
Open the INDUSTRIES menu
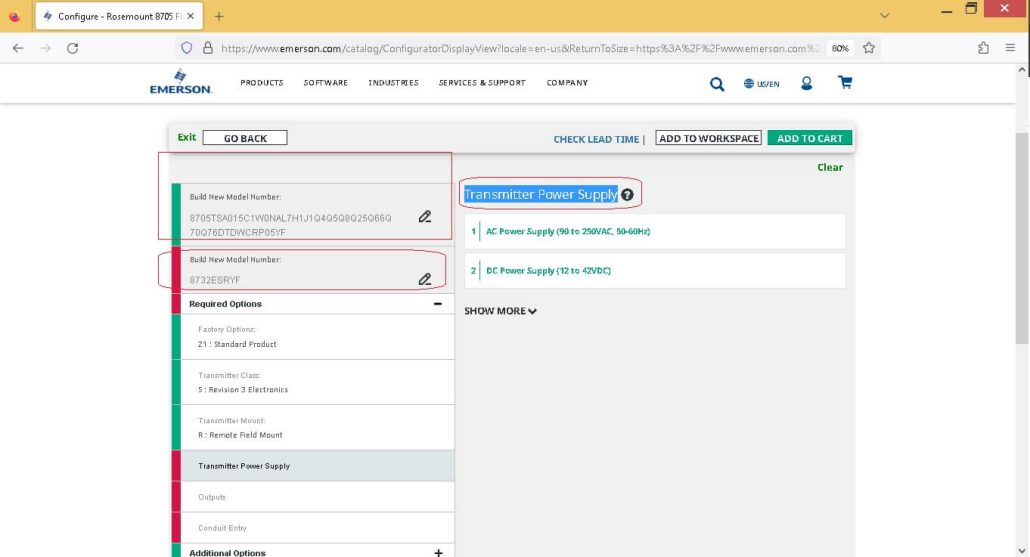click(x=393, y=83)
